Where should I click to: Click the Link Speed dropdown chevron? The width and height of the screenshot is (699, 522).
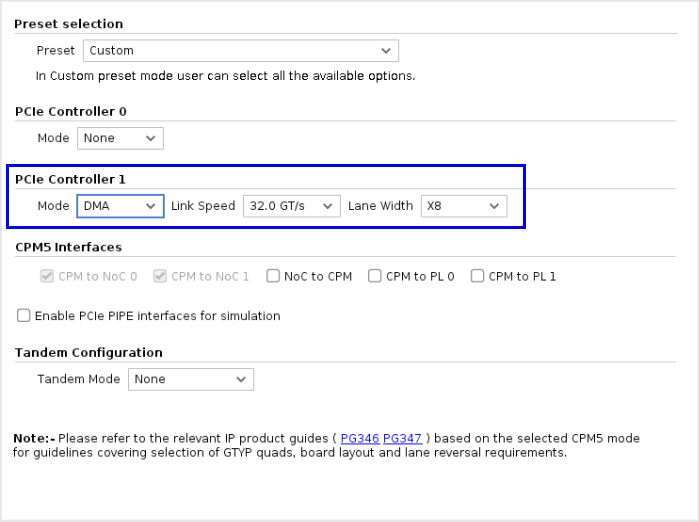pos(327,206)
